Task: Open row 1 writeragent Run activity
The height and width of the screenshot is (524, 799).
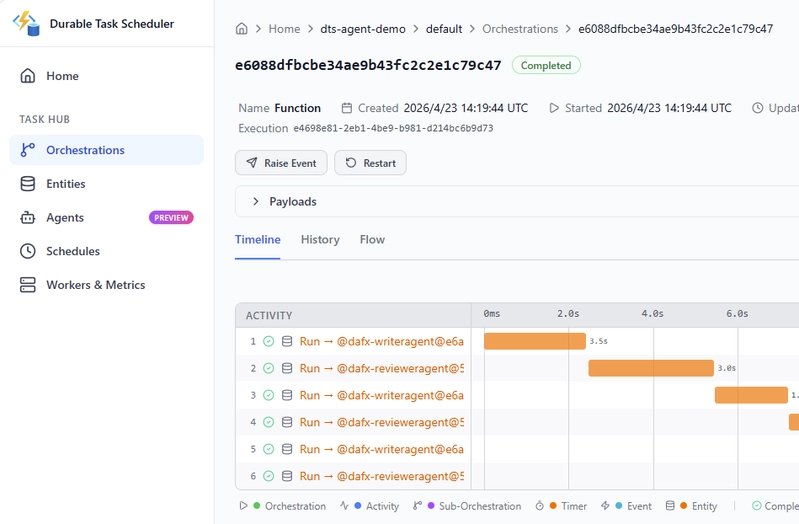Action: click(x=382, y=341)
